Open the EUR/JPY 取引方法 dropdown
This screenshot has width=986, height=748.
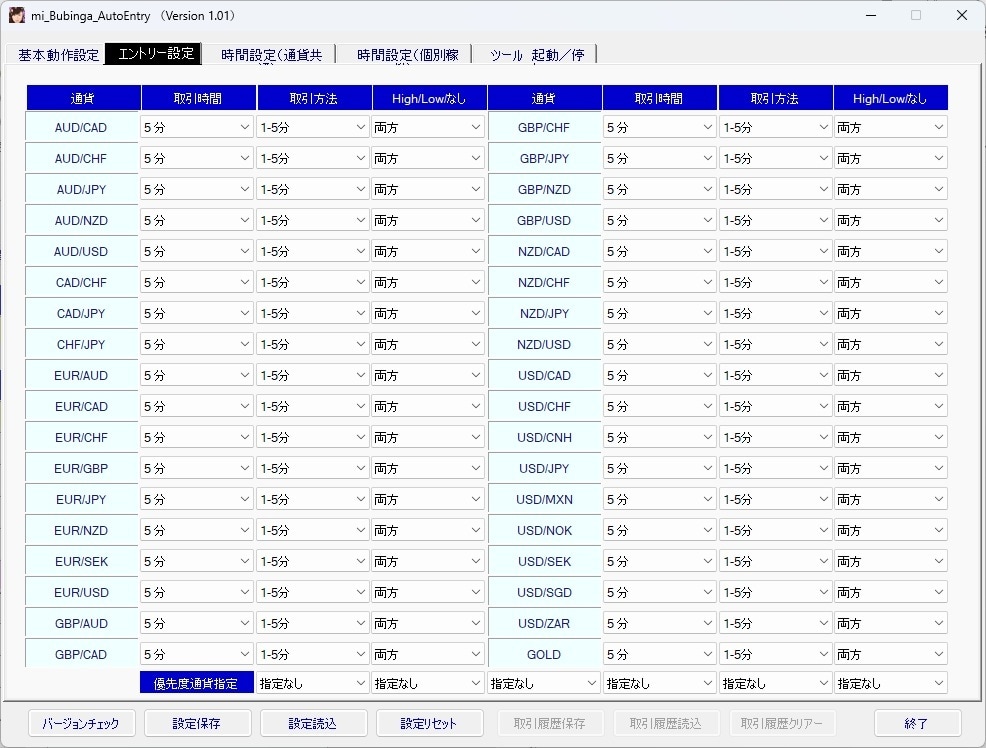point(313,499)
